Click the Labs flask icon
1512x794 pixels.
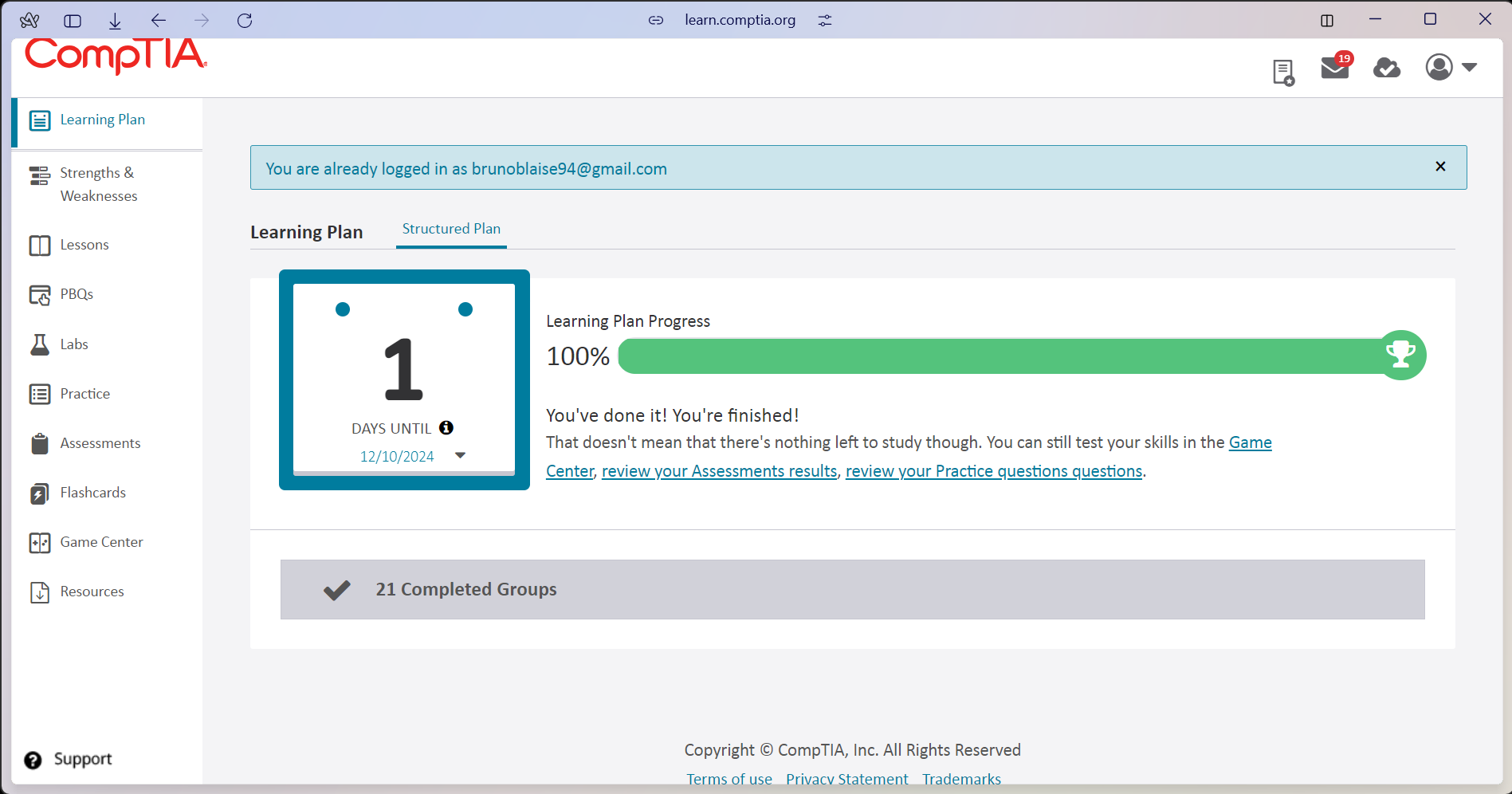[x=40, y=344]
